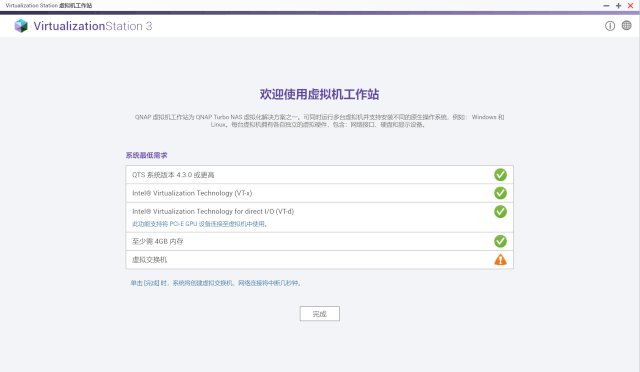
Task: Open the language globe icon
Action: 627,25
